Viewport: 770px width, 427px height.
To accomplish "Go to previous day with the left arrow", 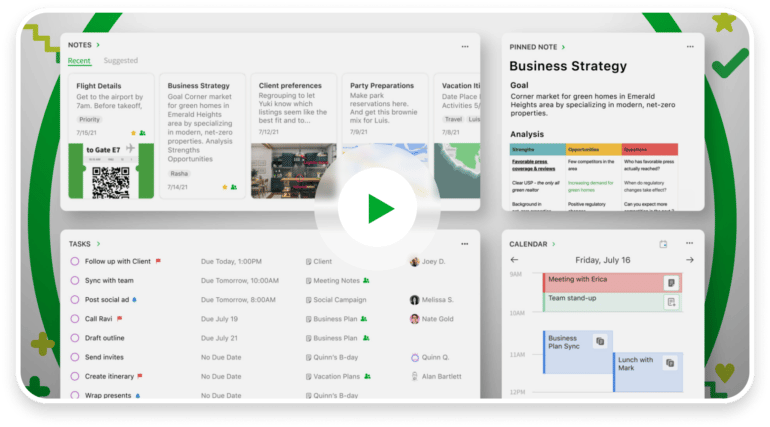I will coord(515,260).
